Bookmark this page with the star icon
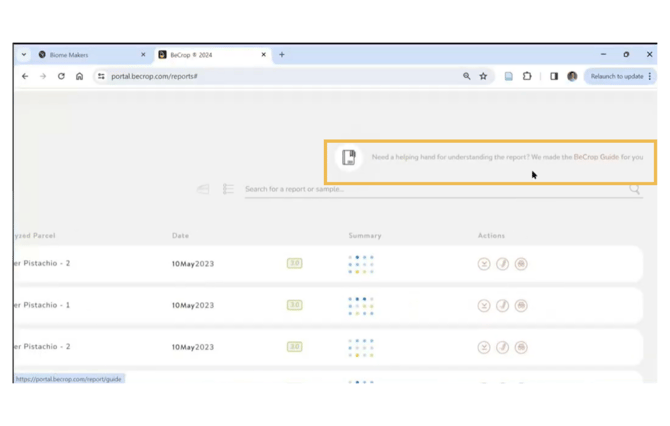The width and height of the screenshot is (670, 426). [483, 76]
